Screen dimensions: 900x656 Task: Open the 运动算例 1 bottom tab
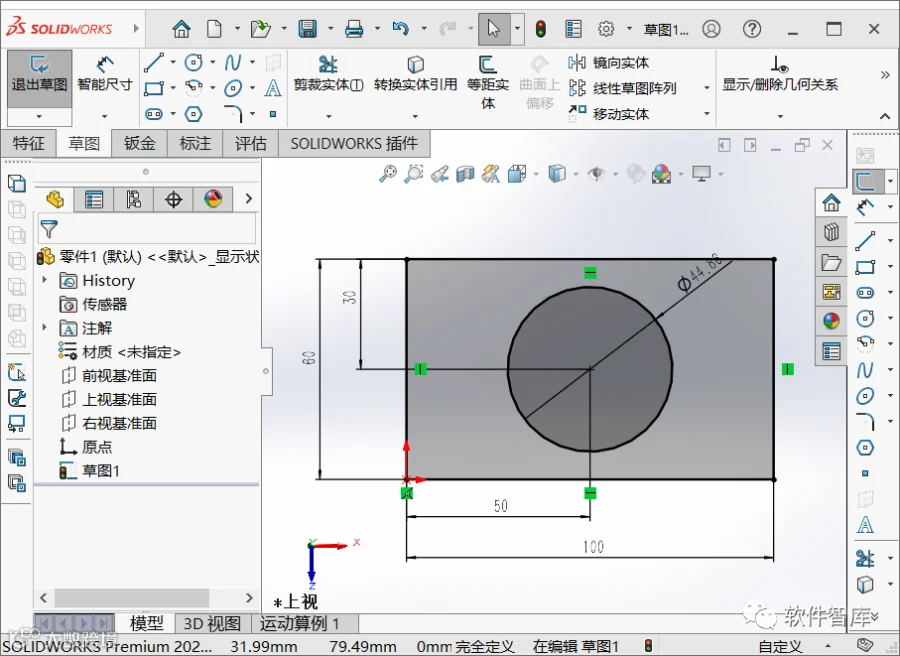click(x=298, y=623)
